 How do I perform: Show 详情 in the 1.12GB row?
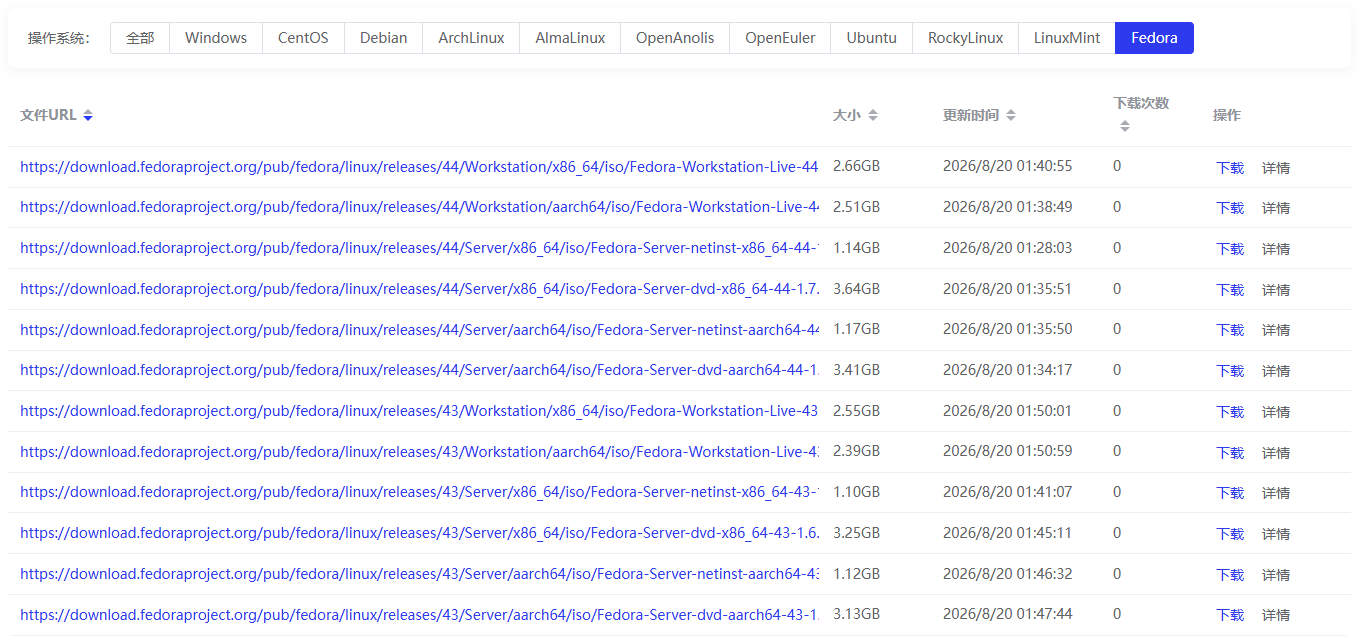1276,575
